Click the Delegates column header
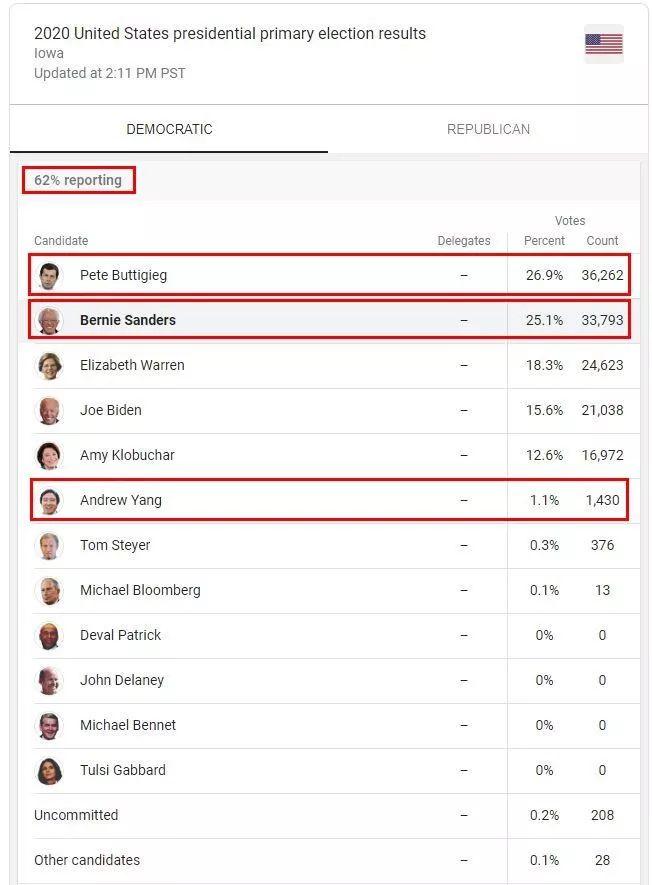 click(x=463, y=240)
